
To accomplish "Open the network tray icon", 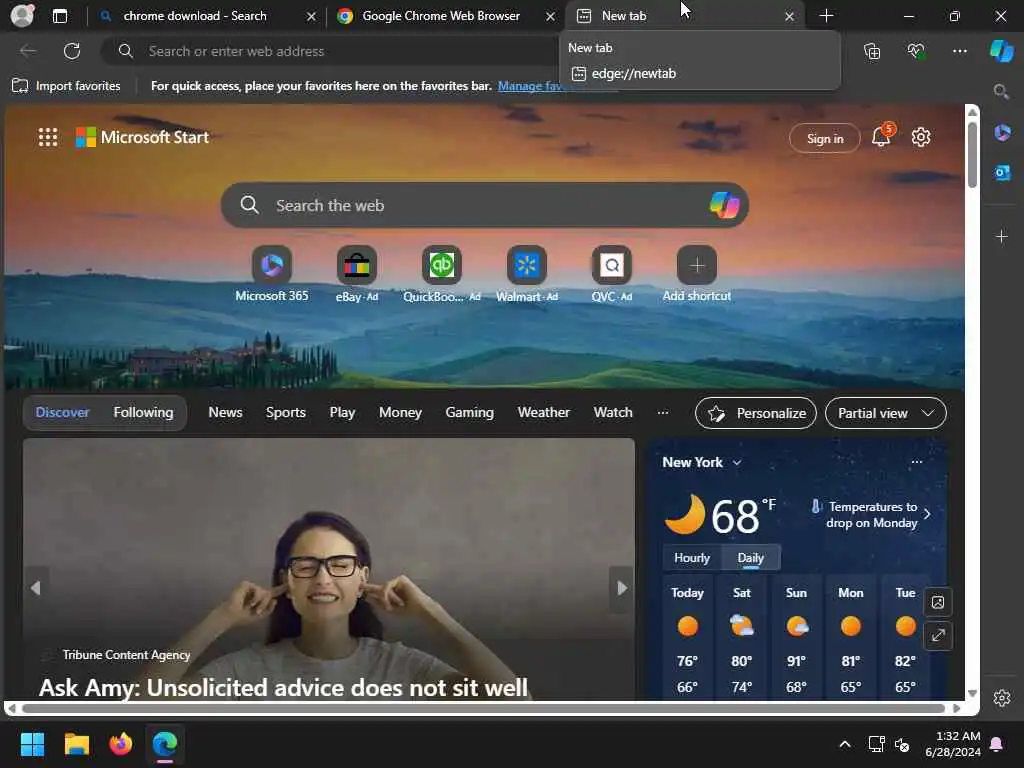I will point(876,744).
